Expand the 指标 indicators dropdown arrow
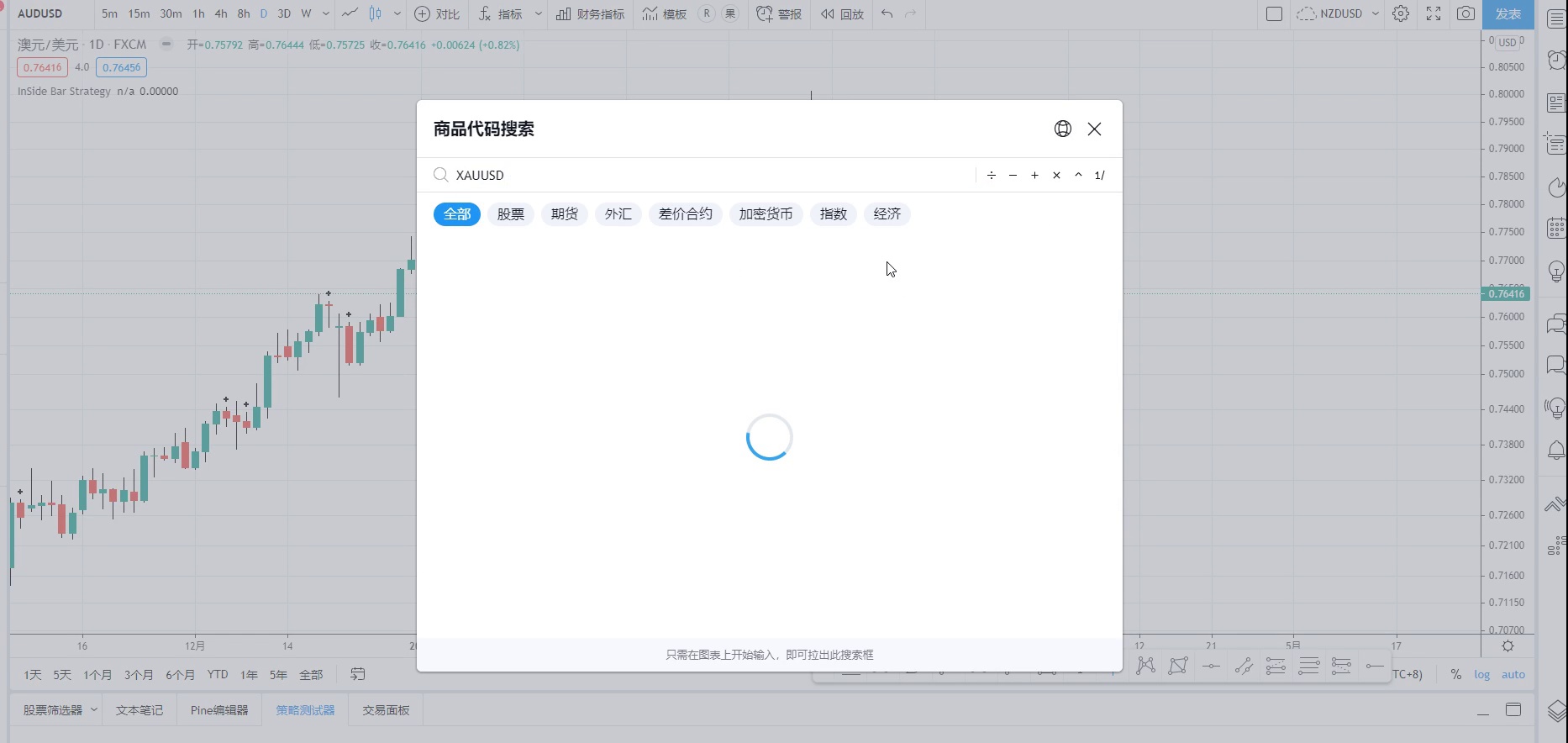This screenshot has width=1568, height=743. click(x=539, y=13)
